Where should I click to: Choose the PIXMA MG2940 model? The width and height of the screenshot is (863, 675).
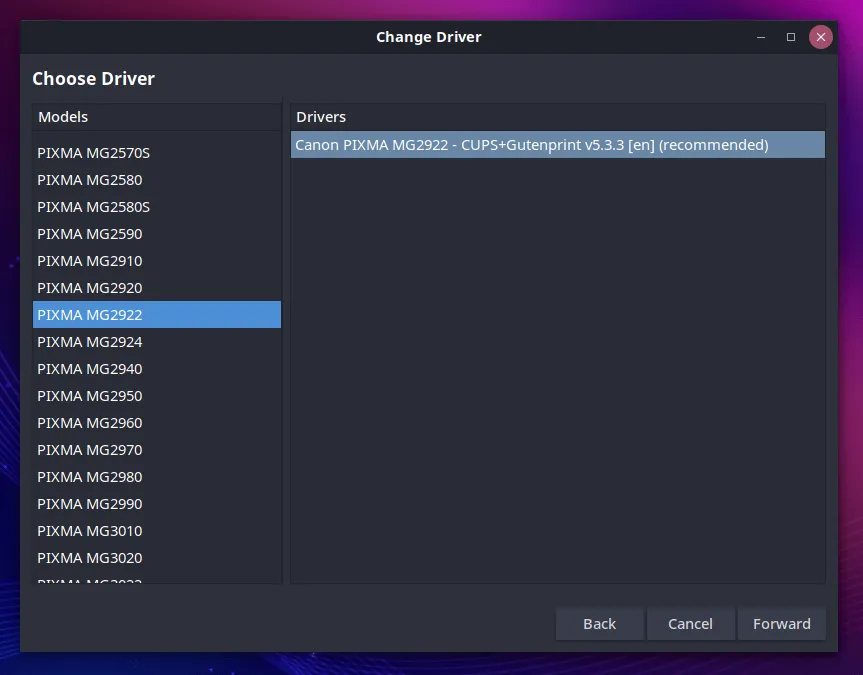[x=90, y=369]
